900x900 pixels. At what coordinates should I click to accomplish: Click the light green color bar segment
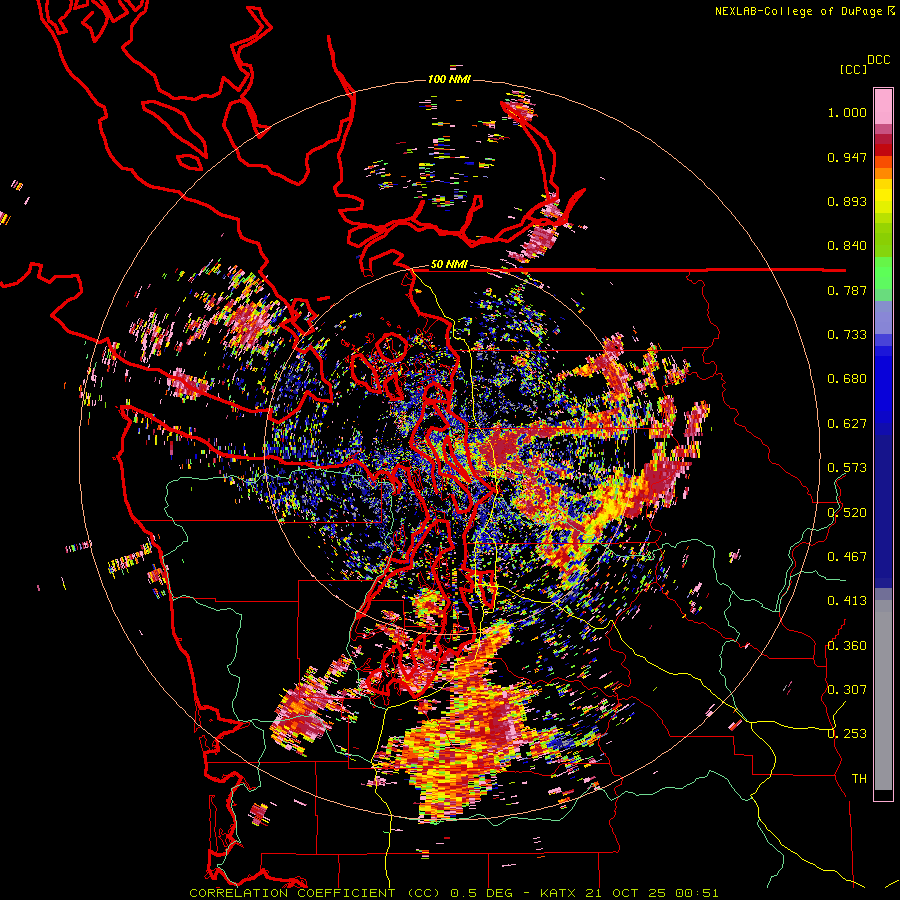(x=883, y=273)
